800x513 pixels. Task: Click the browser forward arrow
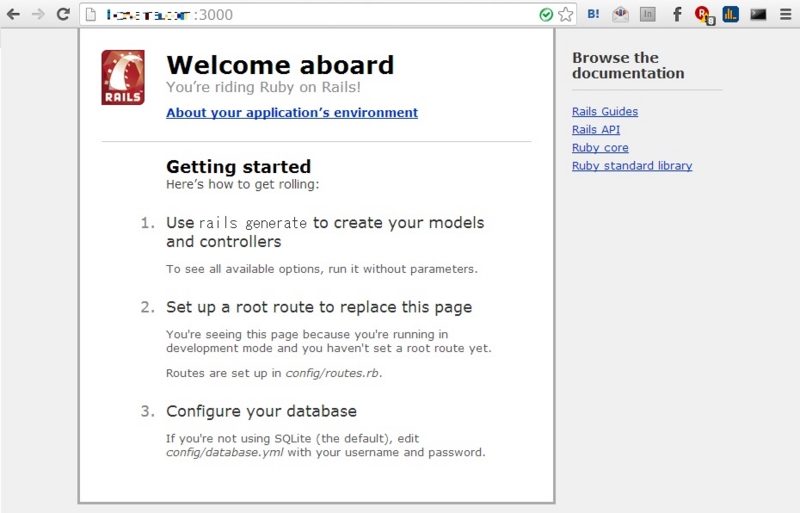point(38,14)
